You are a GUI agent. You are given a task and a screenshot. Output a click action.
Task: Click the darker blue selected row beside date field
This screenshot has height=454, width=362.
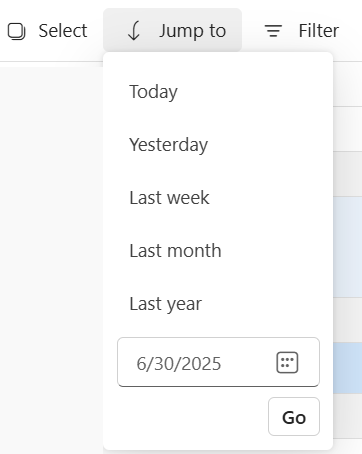tap(347, 368)
